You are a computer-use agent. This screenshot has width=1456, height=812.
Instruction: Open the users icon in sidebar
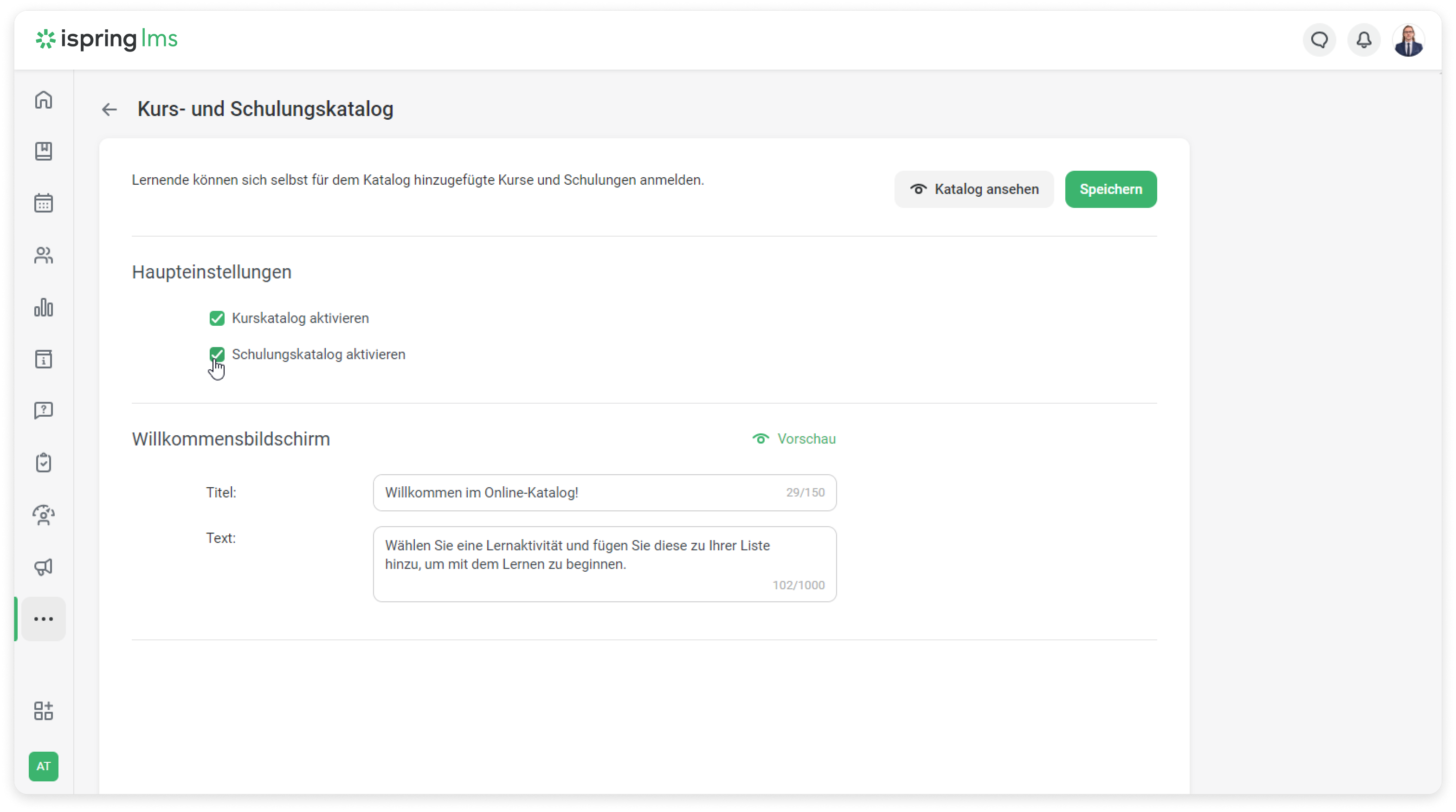point(44,255)
